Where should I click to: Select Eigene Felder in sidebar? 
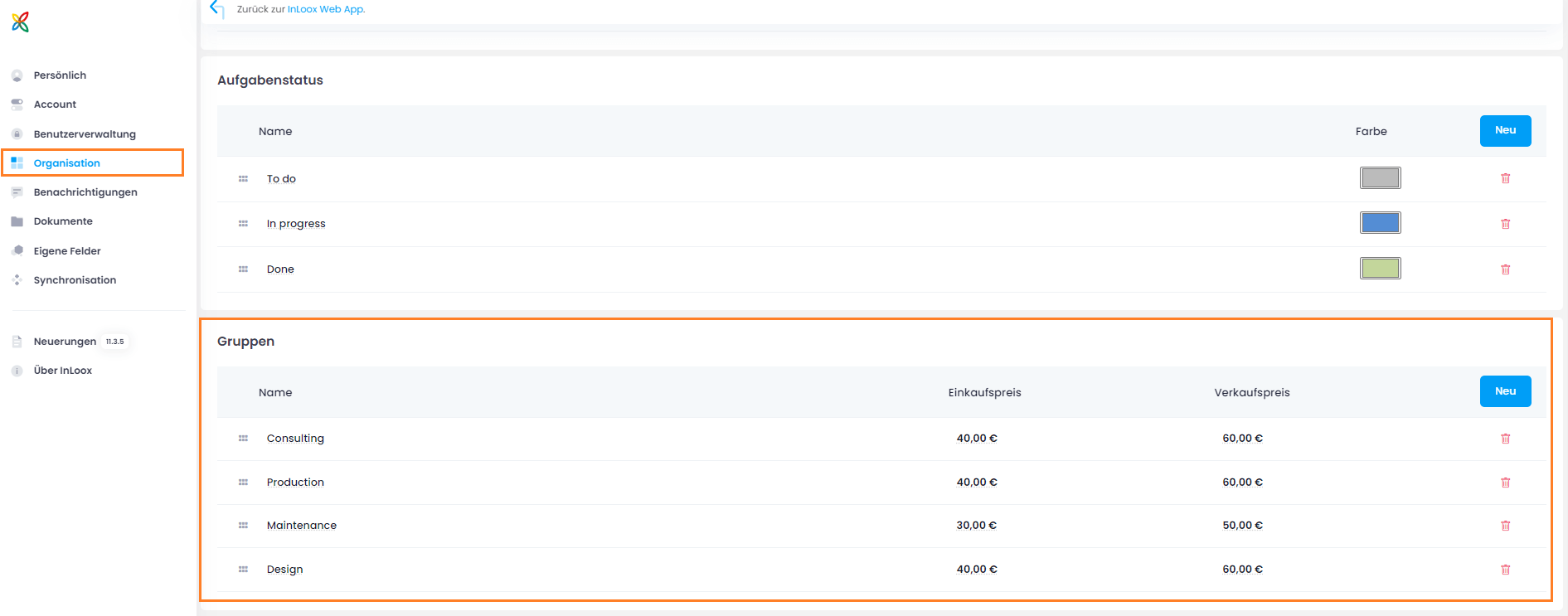[x=67, y=251]
